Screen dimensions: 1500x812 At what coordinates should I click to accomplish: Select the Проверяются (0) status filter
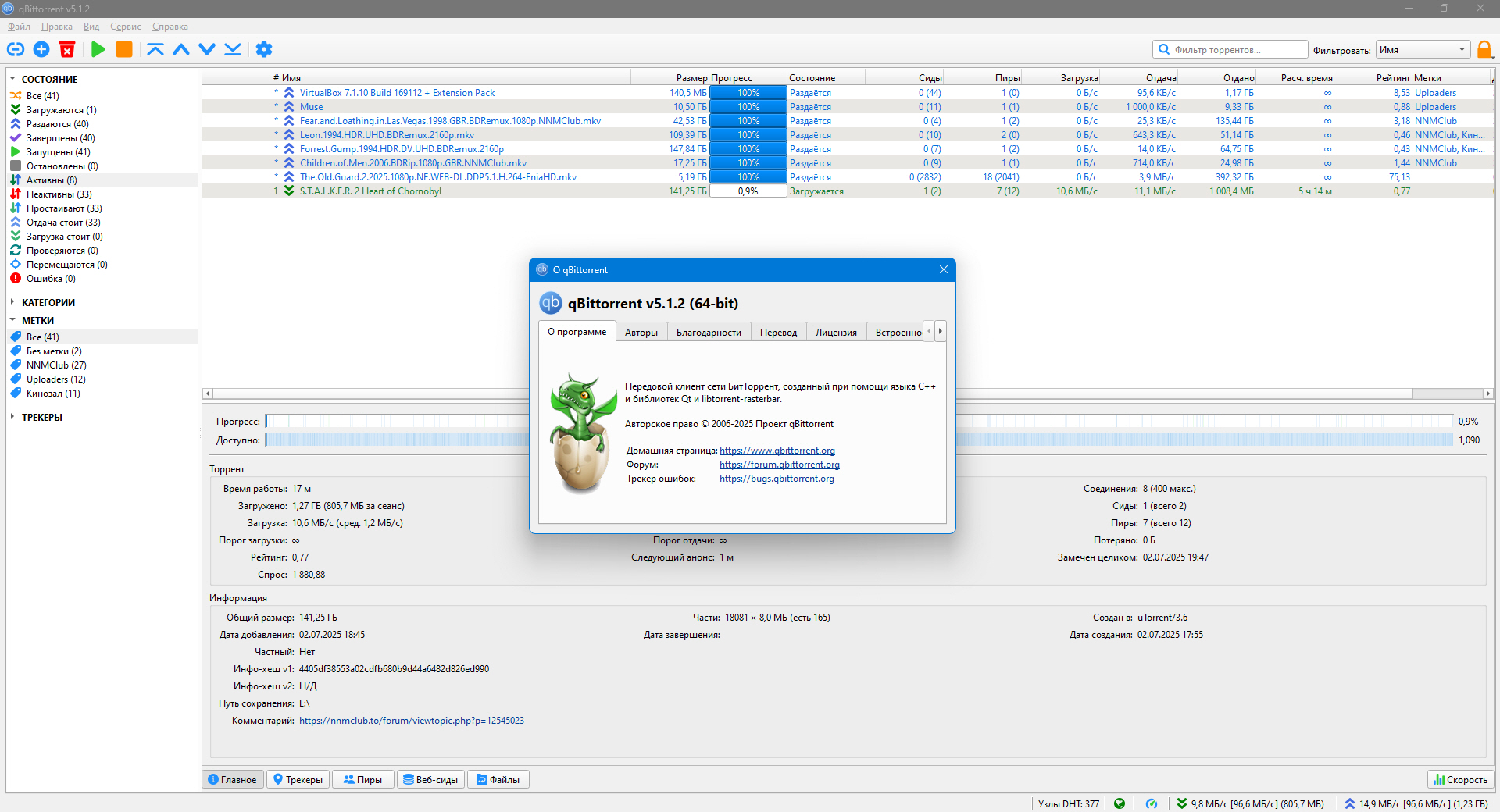pyautogui.click(x=62, y=251)
